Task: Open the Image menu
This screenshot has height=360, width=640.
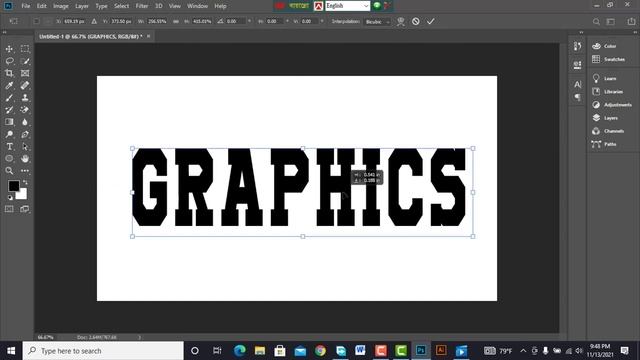Action: click(61, 6)
